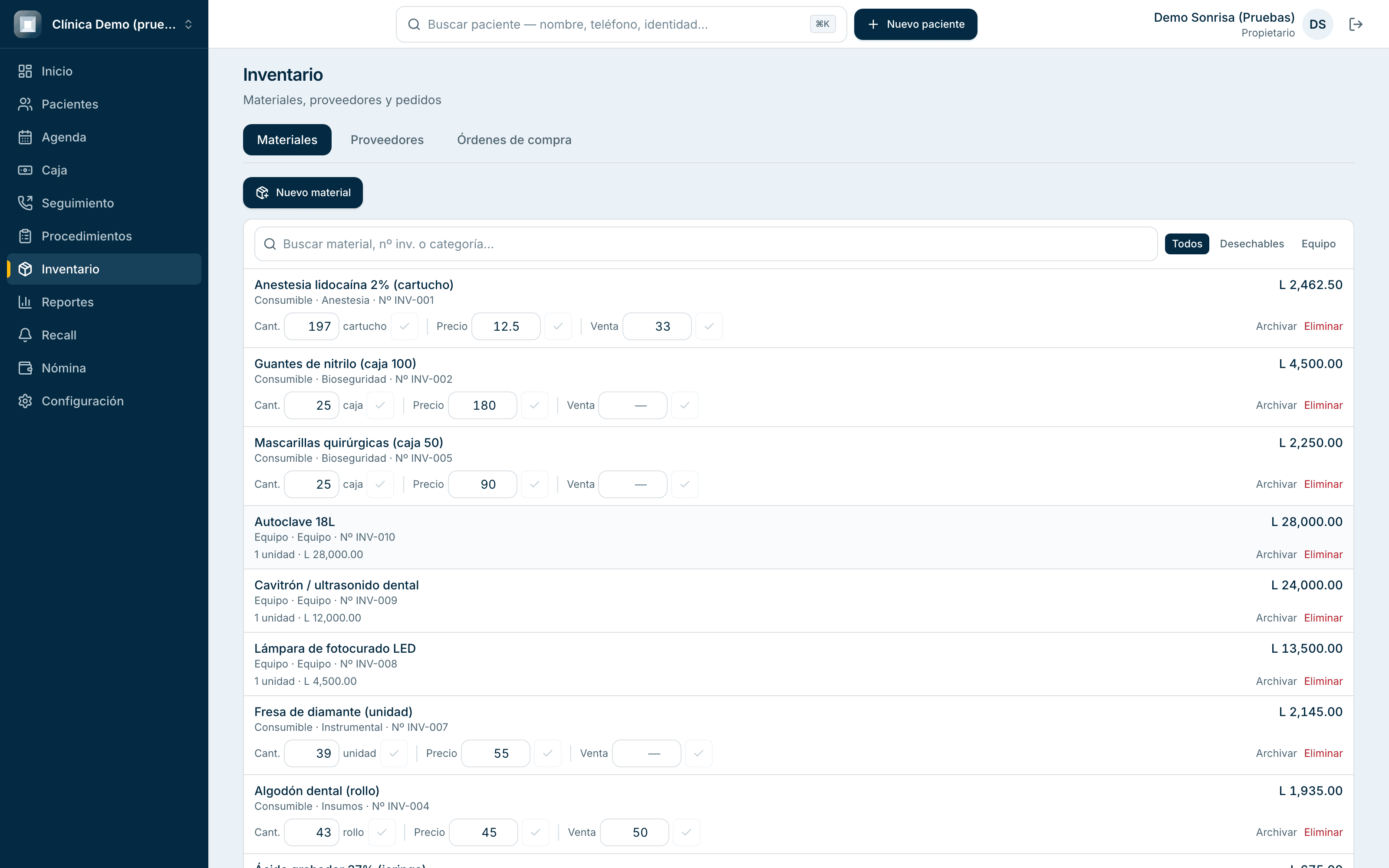Click the DS user avatar
Image resolution: width=1389 pixels, height=868 pixels.
coord(1318,24)
